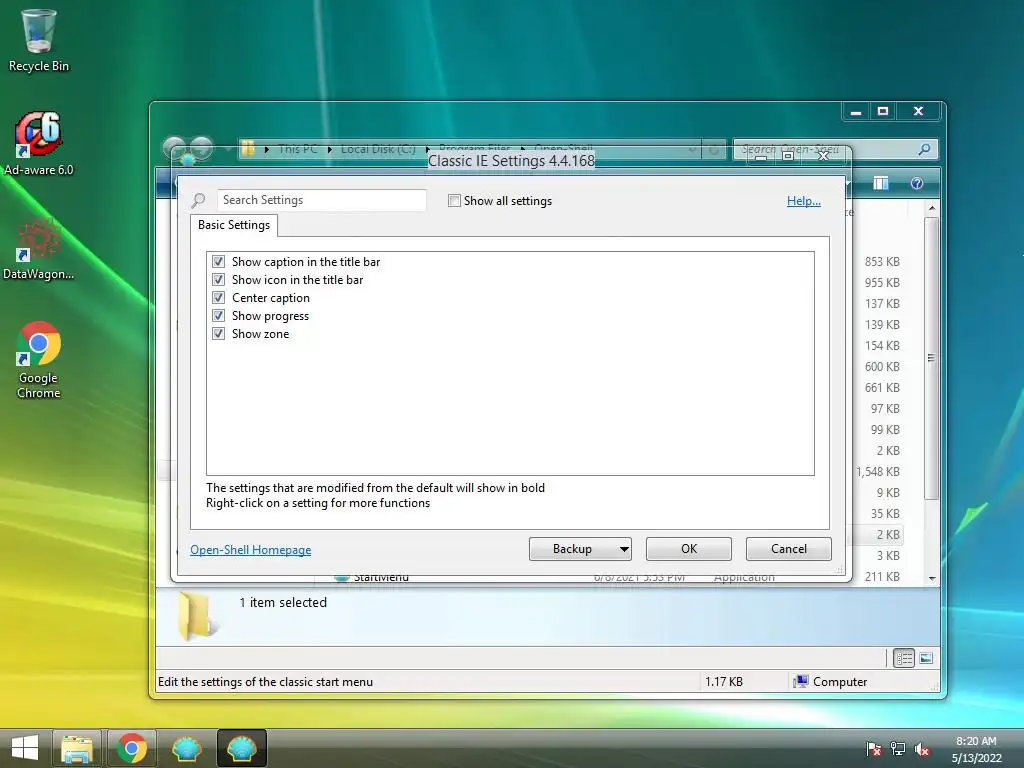1024x768 pixels.
Task: Open File Explorer from the taskbar
Action: [76, 748]
